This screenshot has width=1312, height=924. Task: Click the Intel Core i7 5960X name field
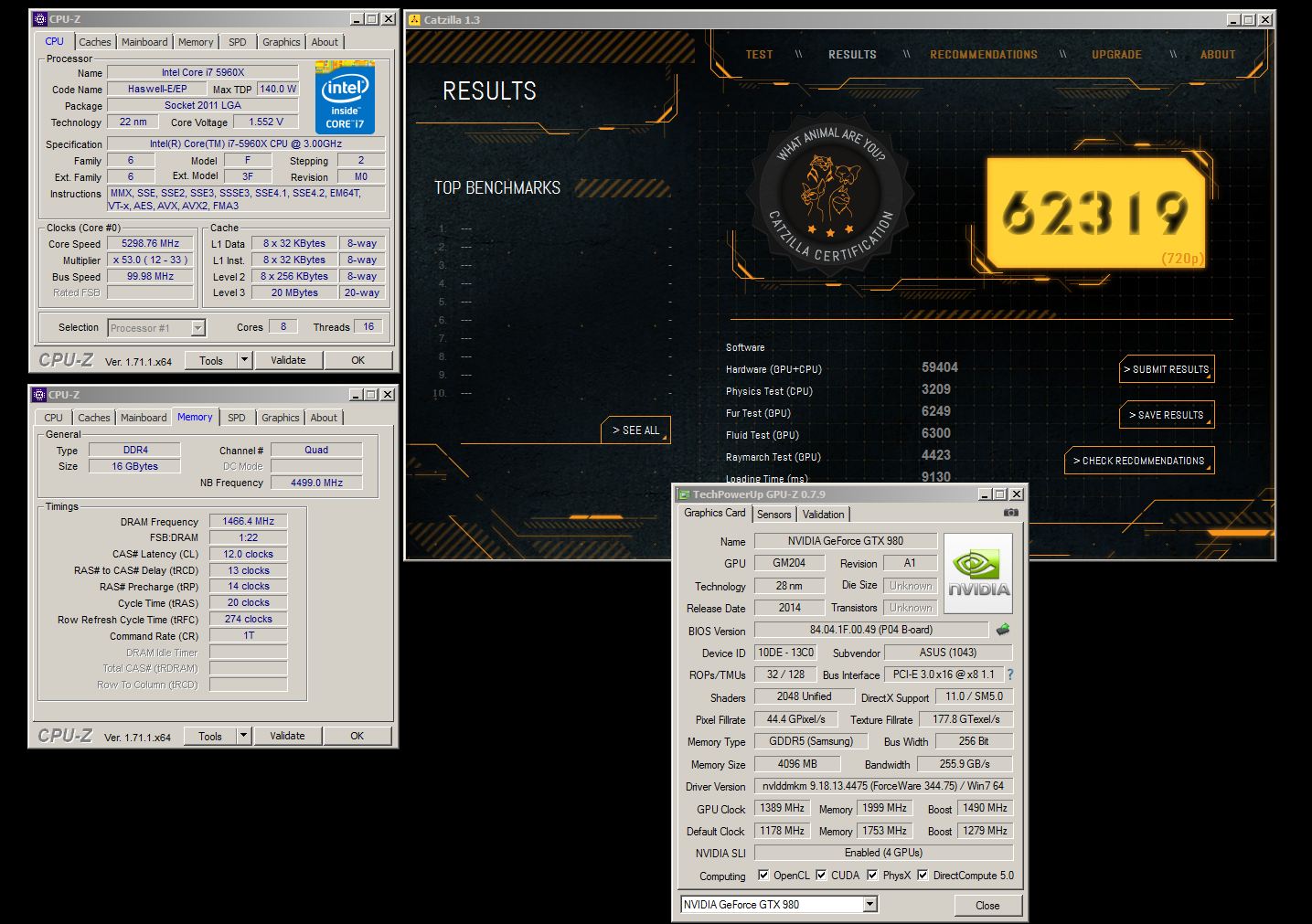click(x=203, y=72)
